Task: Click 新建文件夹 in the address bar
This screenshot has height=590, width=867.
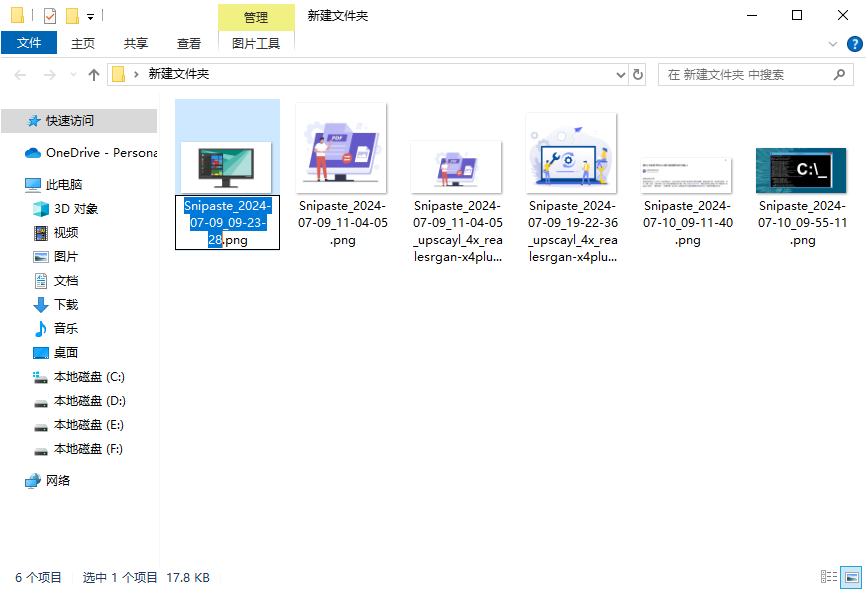Action: coord(179,74)
